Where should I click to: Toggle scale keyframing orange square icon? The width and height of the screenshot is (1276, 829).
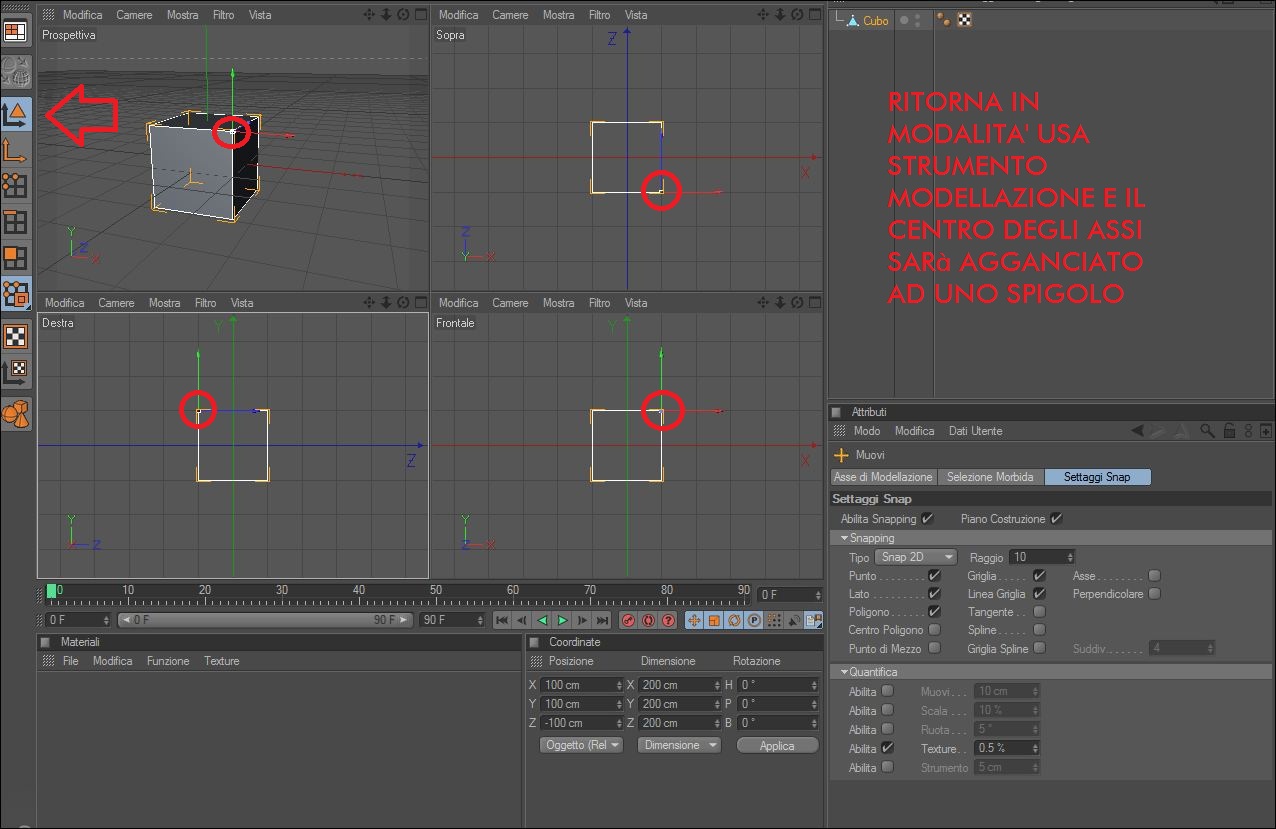pyautogui.click(x=714, y=620)
